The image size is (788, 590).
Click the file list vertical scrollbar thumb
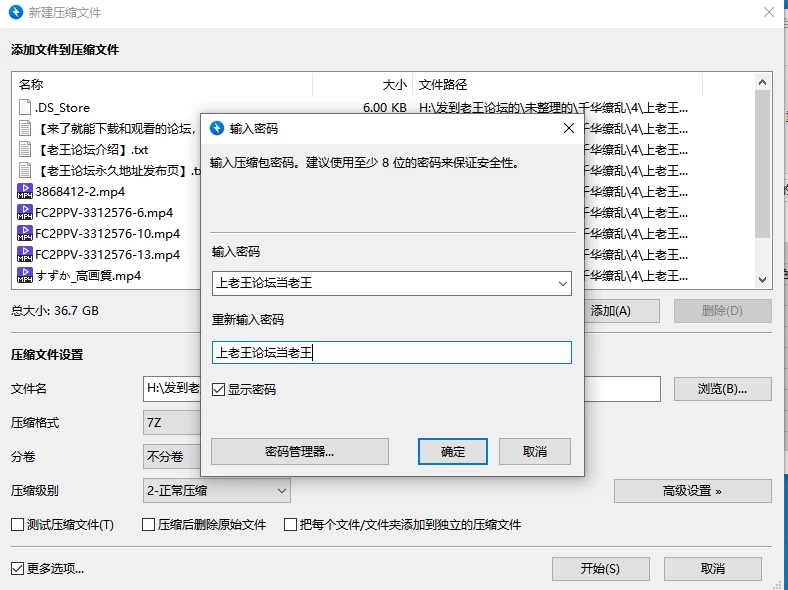762,164
